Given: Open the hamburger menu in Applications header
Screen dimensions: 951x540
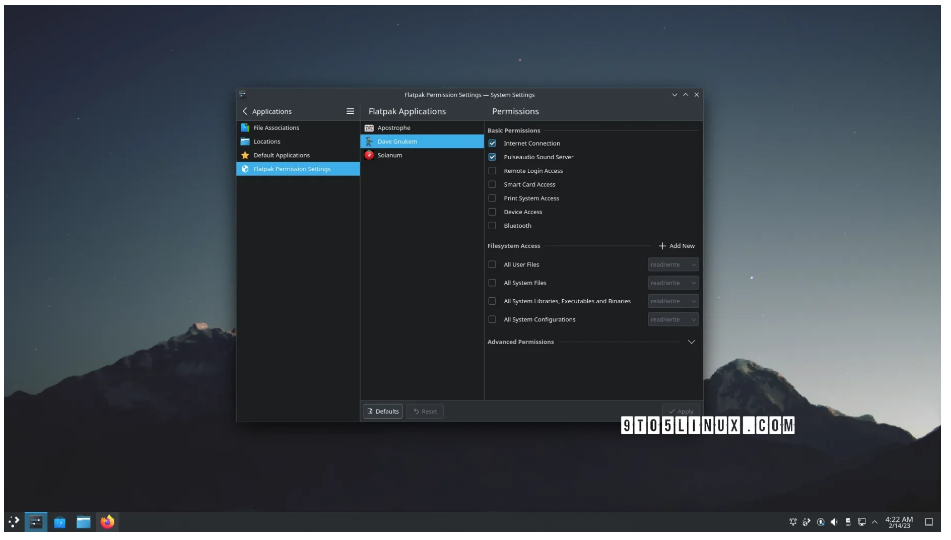Looking at the screenshot, I should [350, 112].
